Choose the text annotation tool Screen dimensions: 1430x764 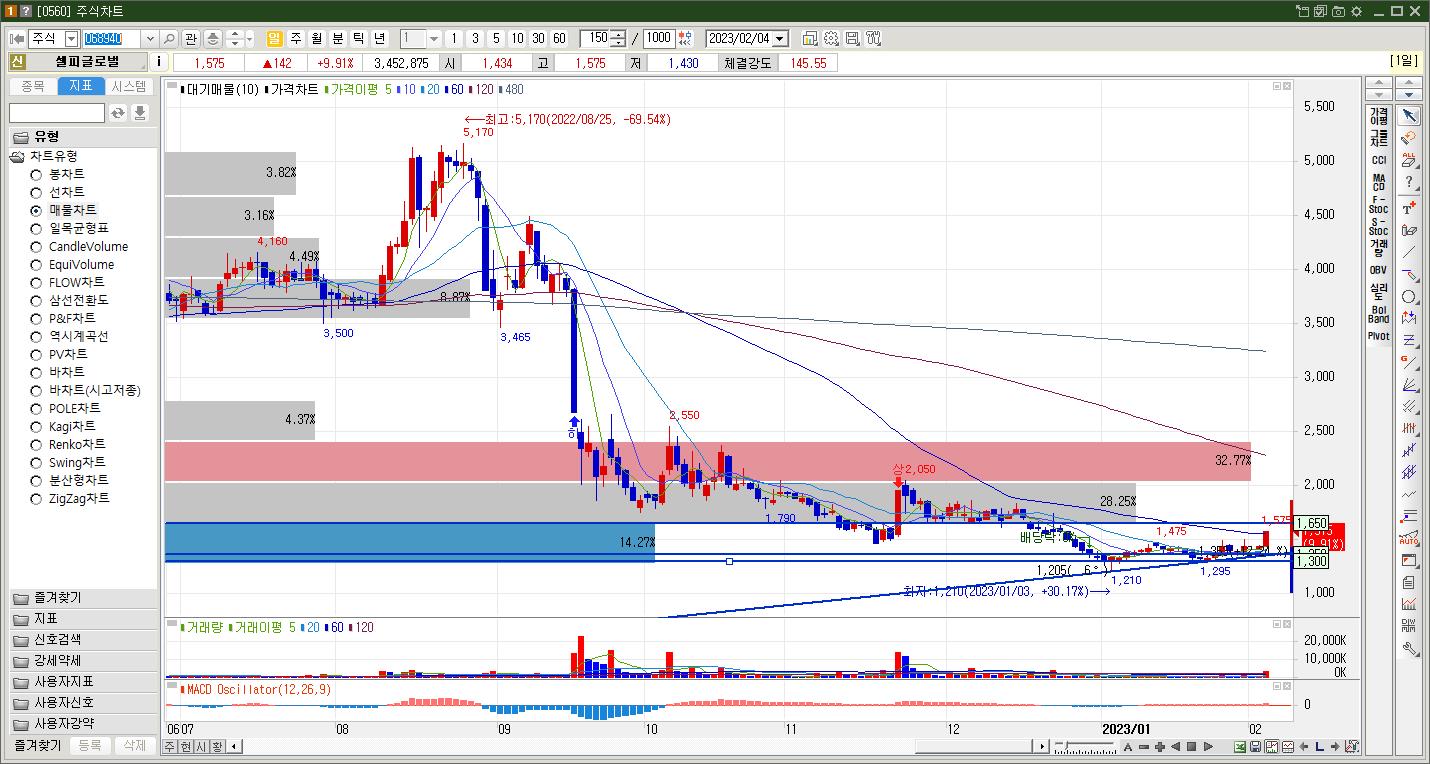coord(1409,207)
